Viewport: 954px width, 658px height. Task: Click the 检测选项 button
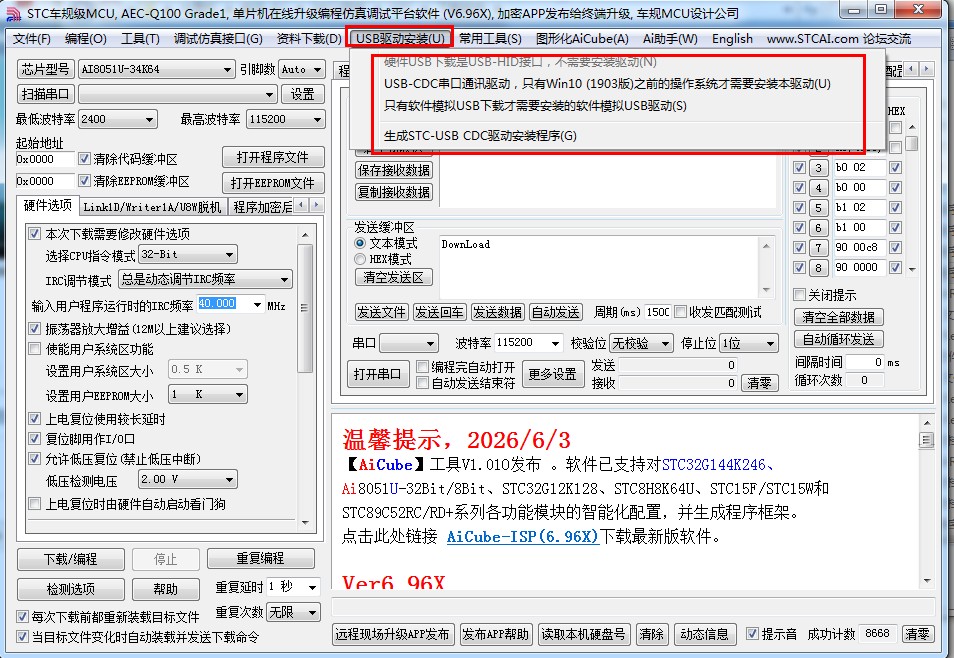[x=71, y=589]
